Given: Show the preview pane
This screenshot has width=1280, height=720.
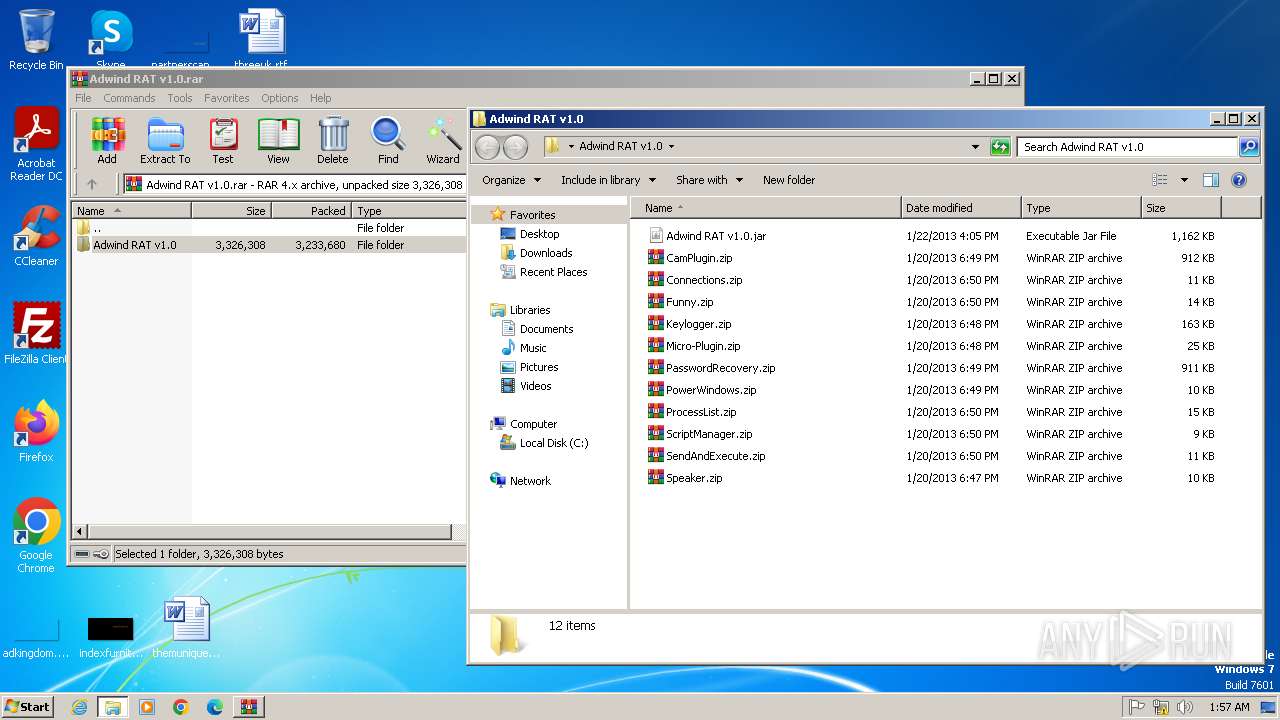Looking at the screenshot, I should [x=1211, y=180].
